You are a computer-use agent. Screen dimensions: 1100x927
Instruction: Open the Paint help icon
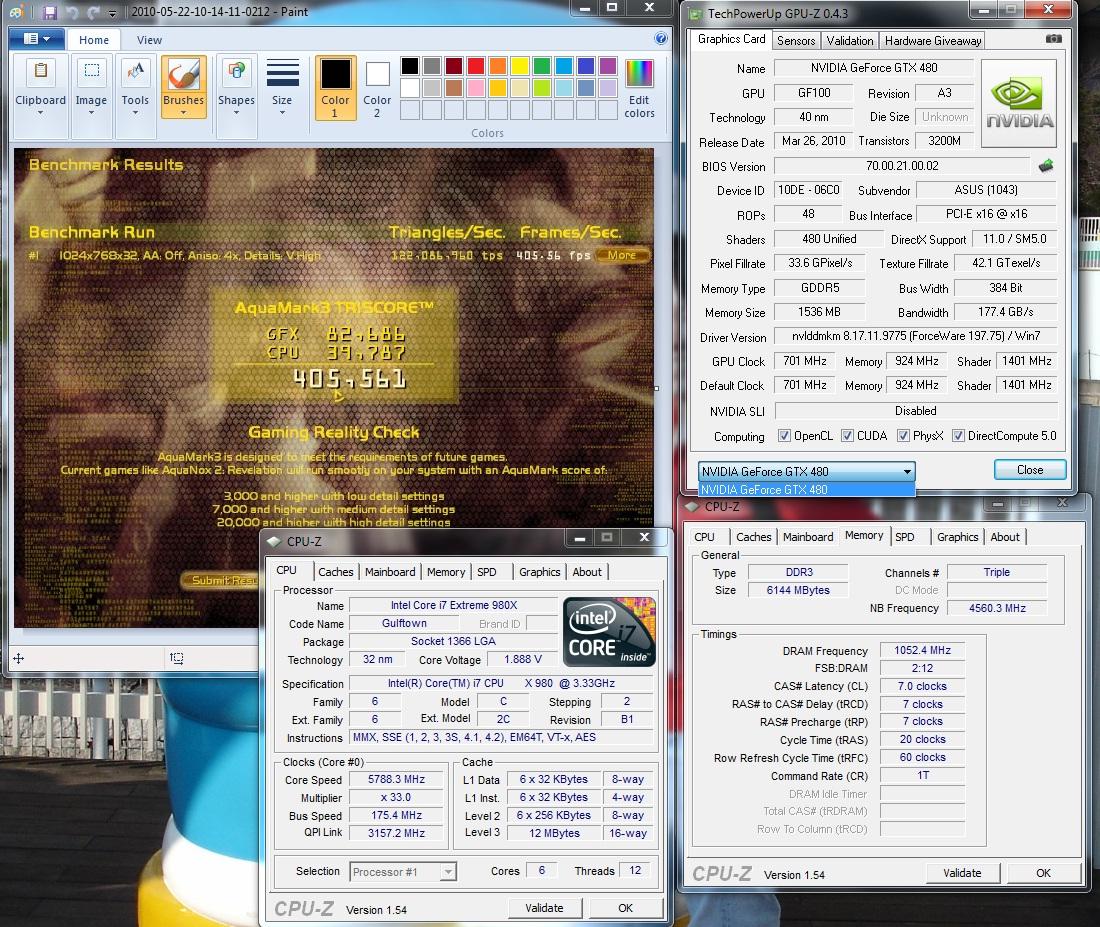660,39
